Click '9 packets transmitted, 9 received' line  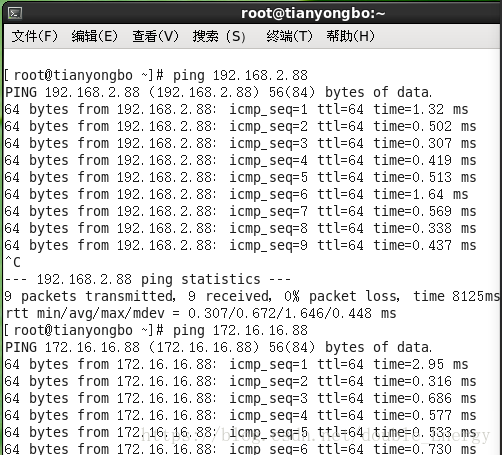coord(252,296)
